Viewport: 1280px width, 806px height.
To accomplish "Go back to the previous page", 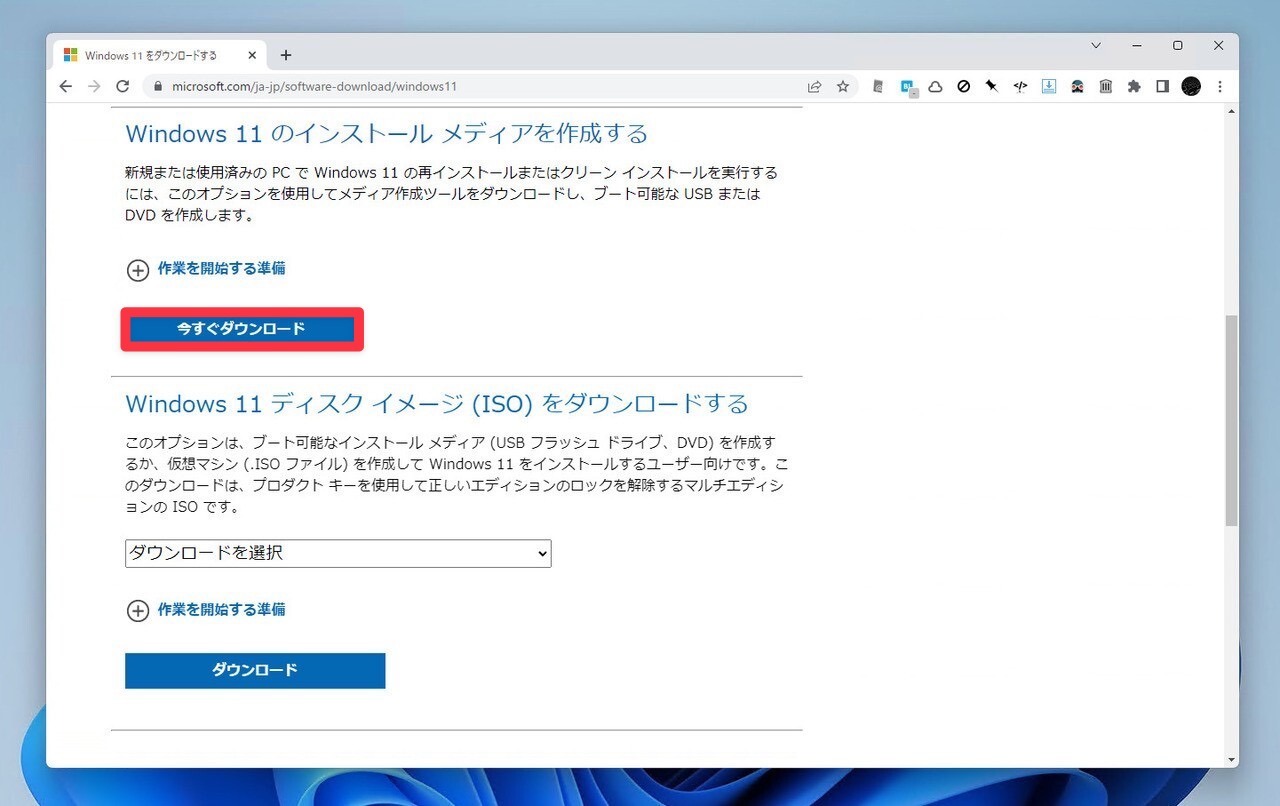I will (x=66, y=87).
